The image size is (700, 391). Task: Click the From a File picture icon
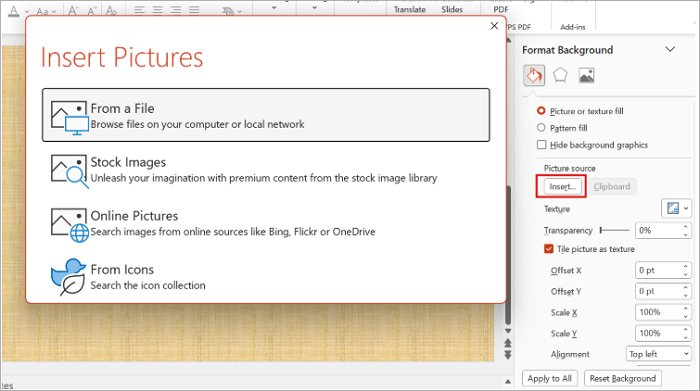coord(69,117)
